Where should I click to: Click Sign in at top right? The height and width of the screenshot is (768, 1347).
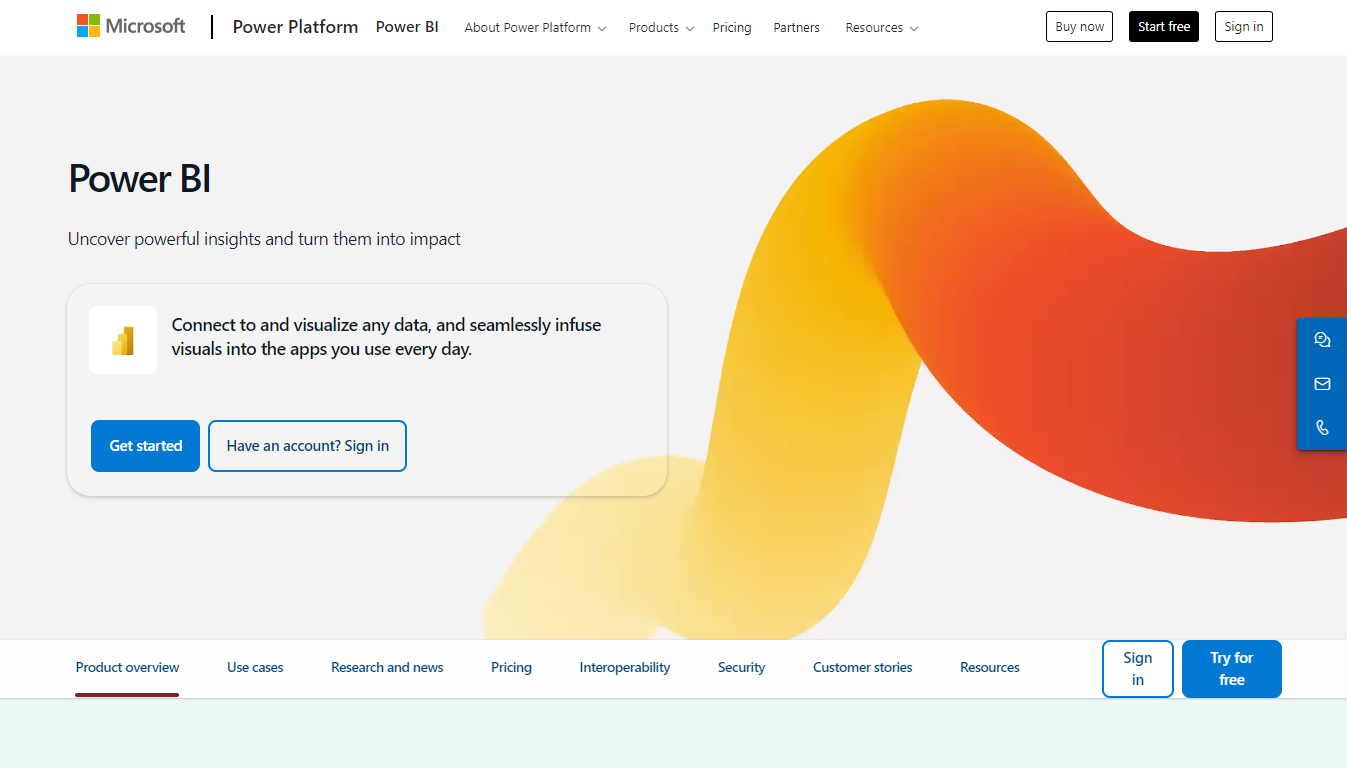[x=1244, y=27]
